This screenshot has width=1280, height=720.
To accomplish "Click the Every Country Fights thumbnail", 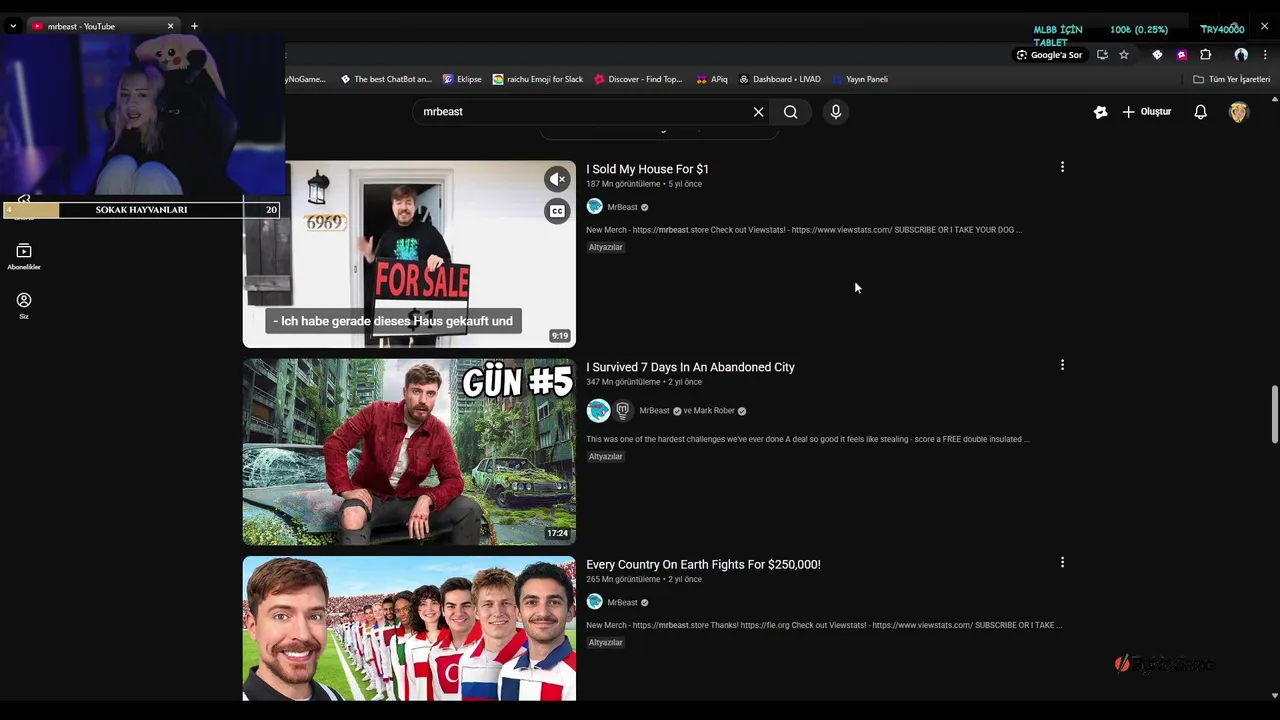I will tap(409, 628).
